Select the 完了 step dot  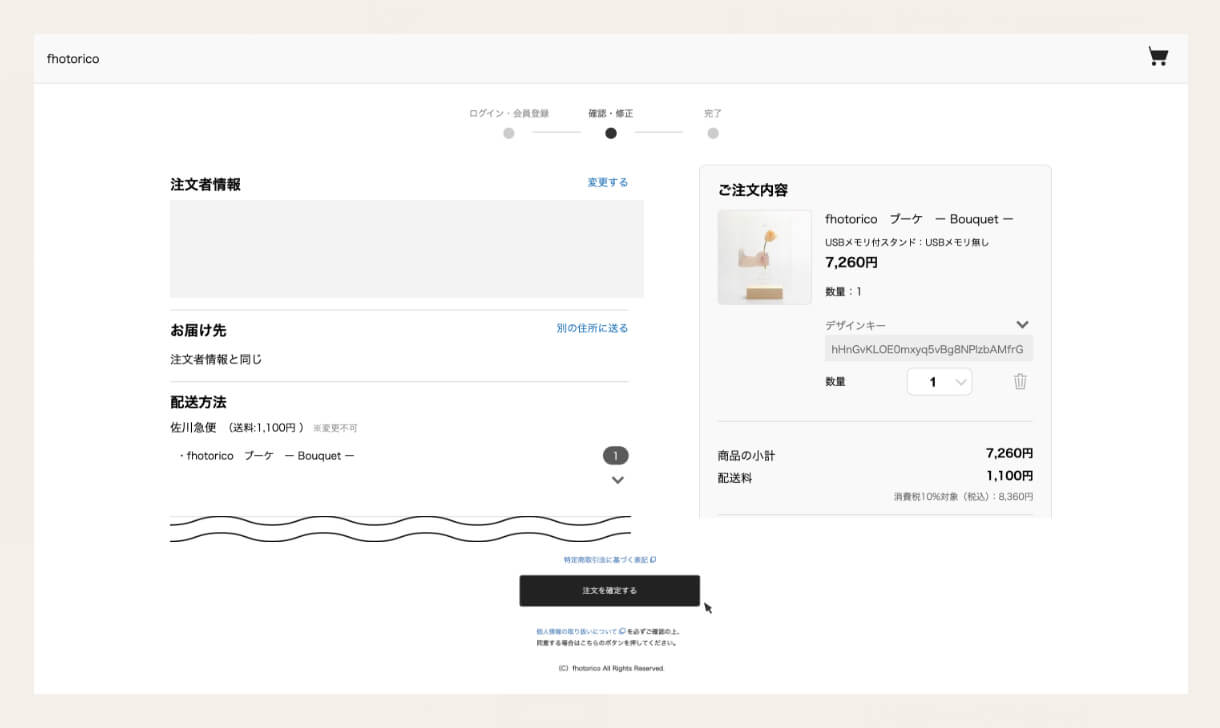pos(713,133)
